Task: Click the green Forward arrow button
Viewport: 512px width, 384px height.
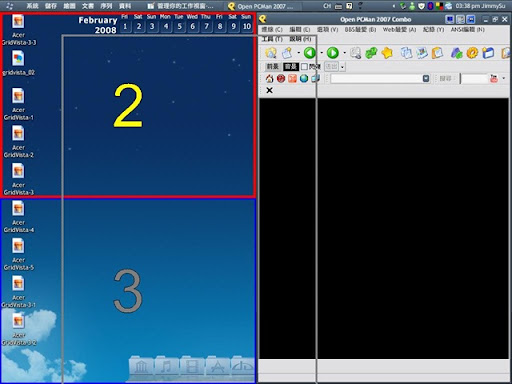Action: [x=333, y=53]
